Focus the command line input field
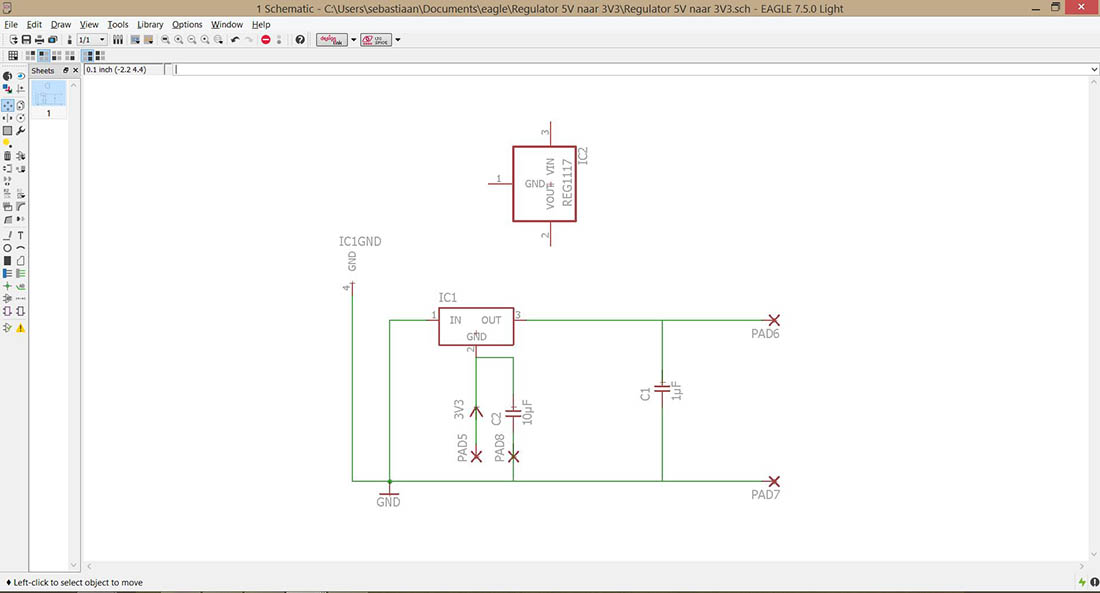The height and width of the screenshot is (593, 1100). 631,69
